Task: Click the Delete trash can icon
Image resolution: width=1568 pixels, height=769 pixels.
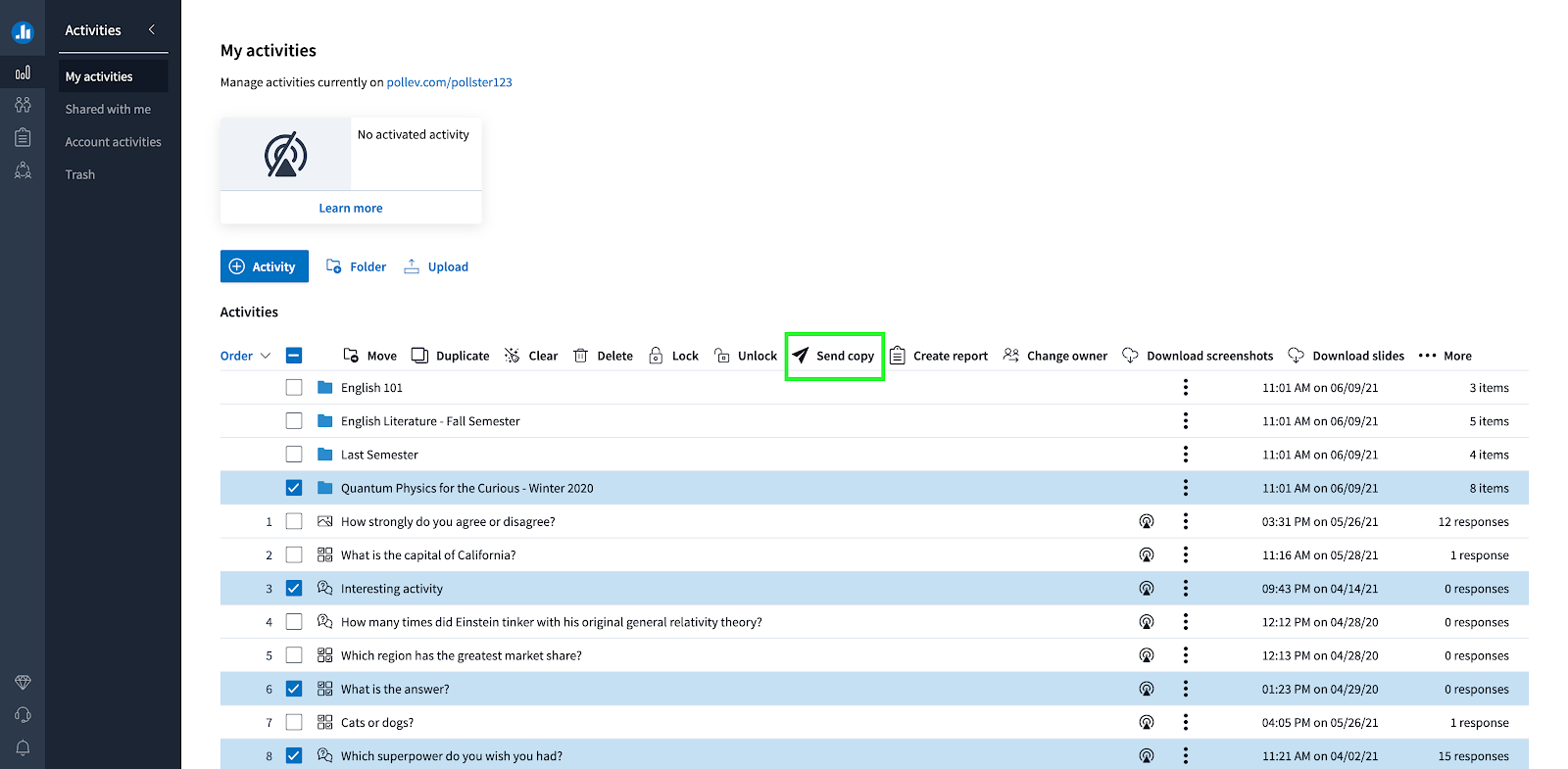Action: pyautogui.click(x=580, y=356)
